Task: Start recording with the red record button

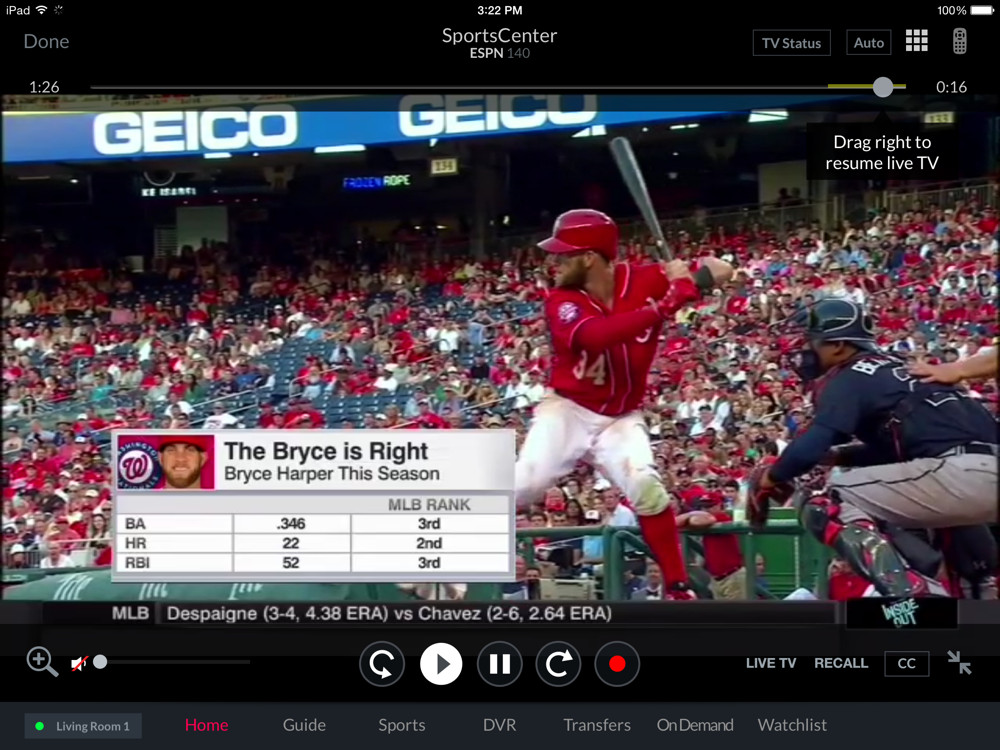Action: (617, 664)
